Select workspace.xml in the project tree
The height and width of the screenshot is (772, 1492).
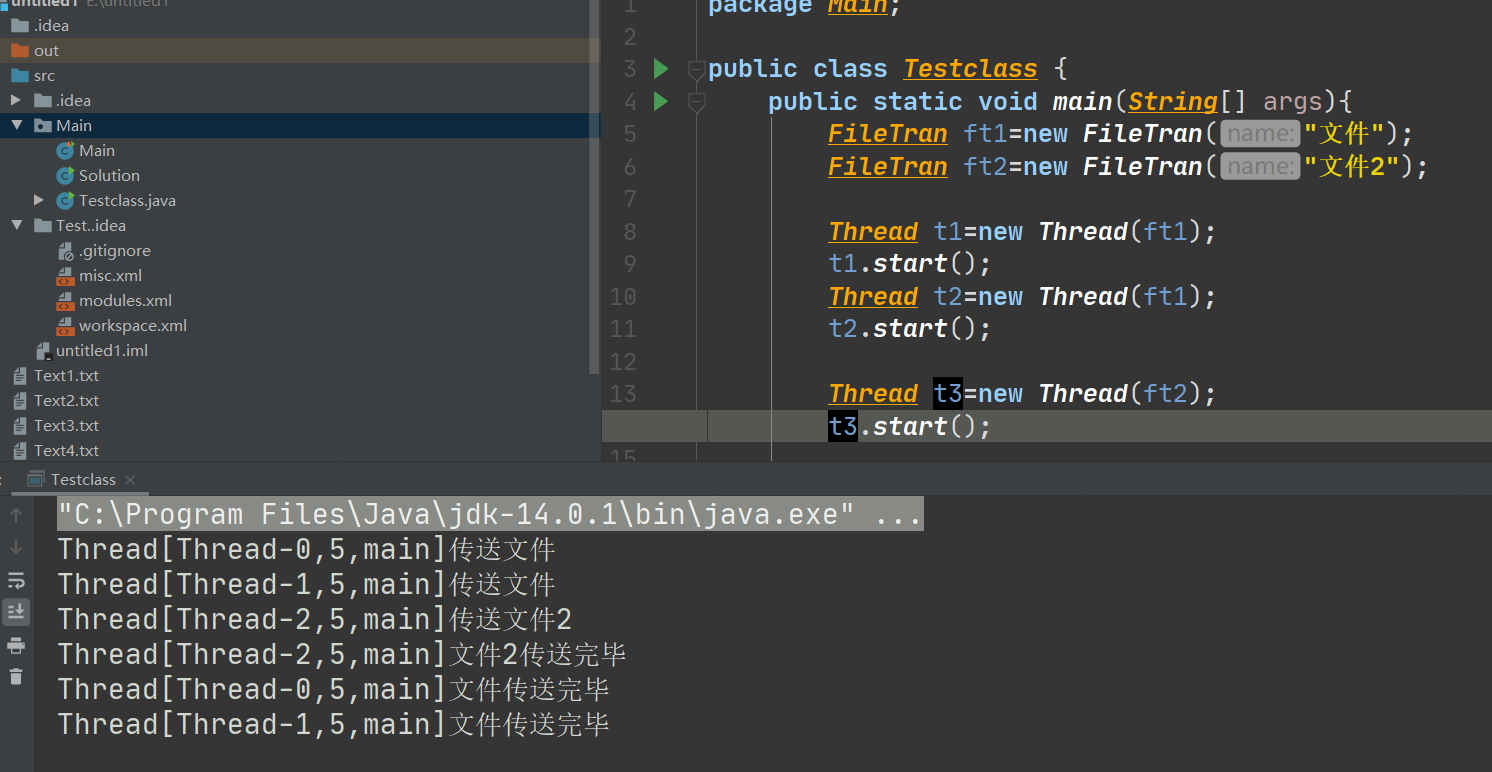[122, 325]
